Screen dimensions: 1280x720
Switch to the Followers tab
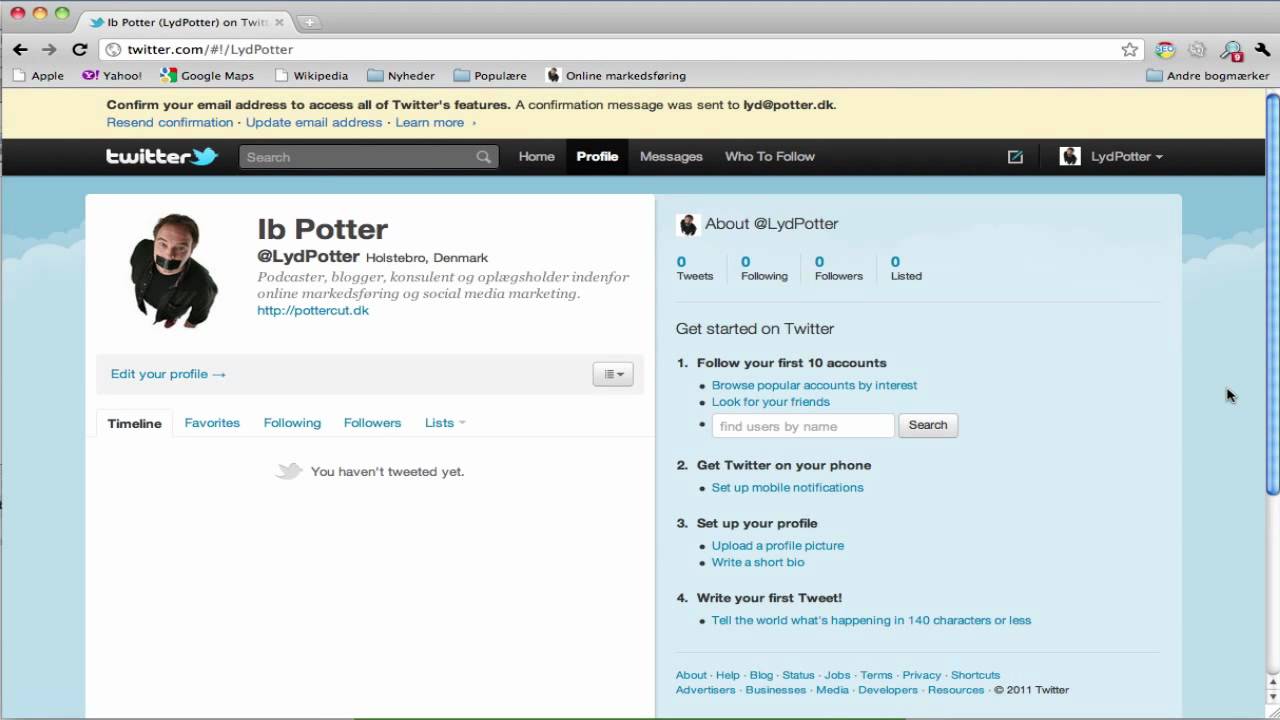pos(372,423)
